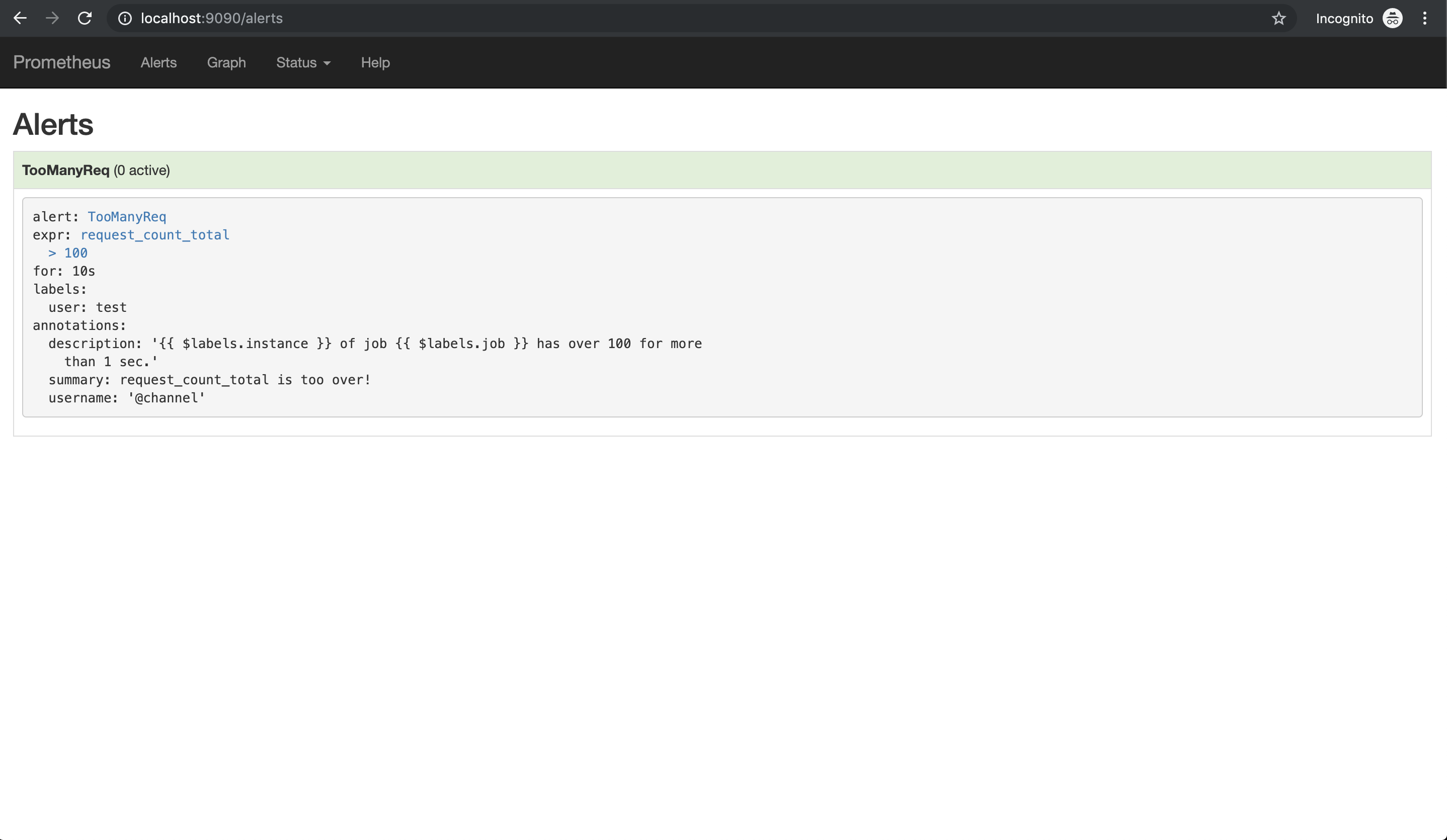Open the Help nav item
1447x840 pixels.
click(375, 62)
